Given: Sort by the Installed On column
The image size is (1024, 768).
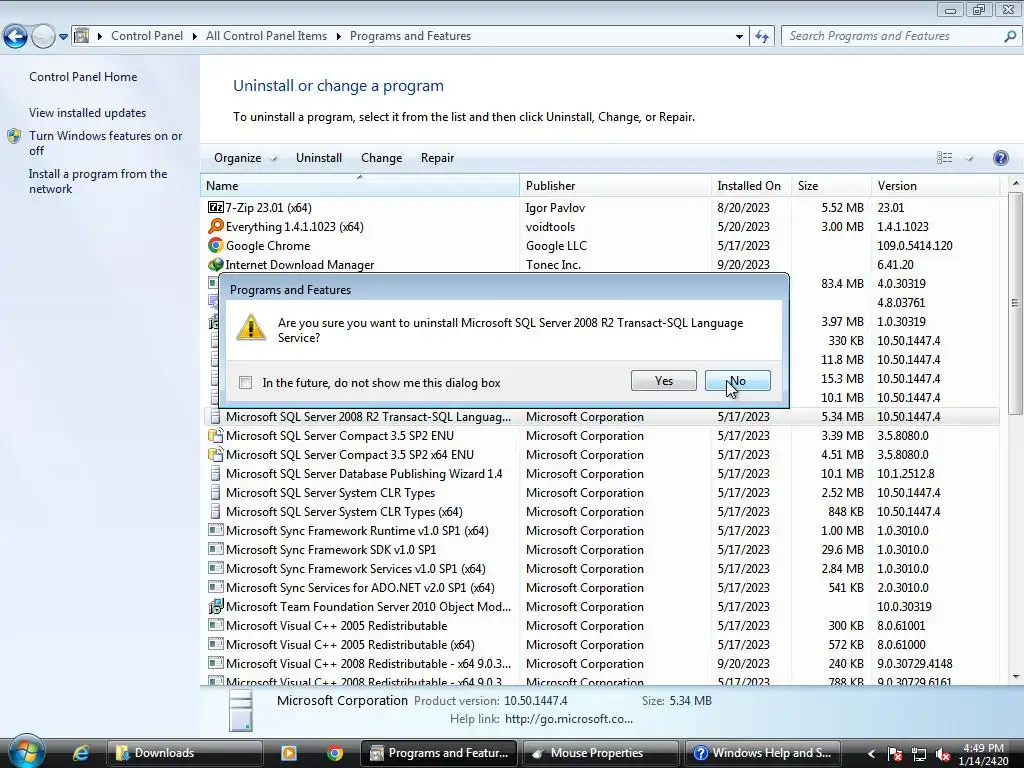Looking at the screenshot, I should click(x=751, y=185).
